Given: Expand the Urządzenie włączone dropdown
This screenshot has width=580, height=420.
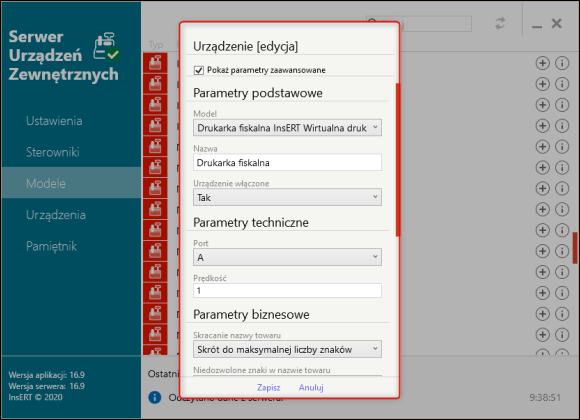Looking at the screenshot, I should [x=287, y=197].
